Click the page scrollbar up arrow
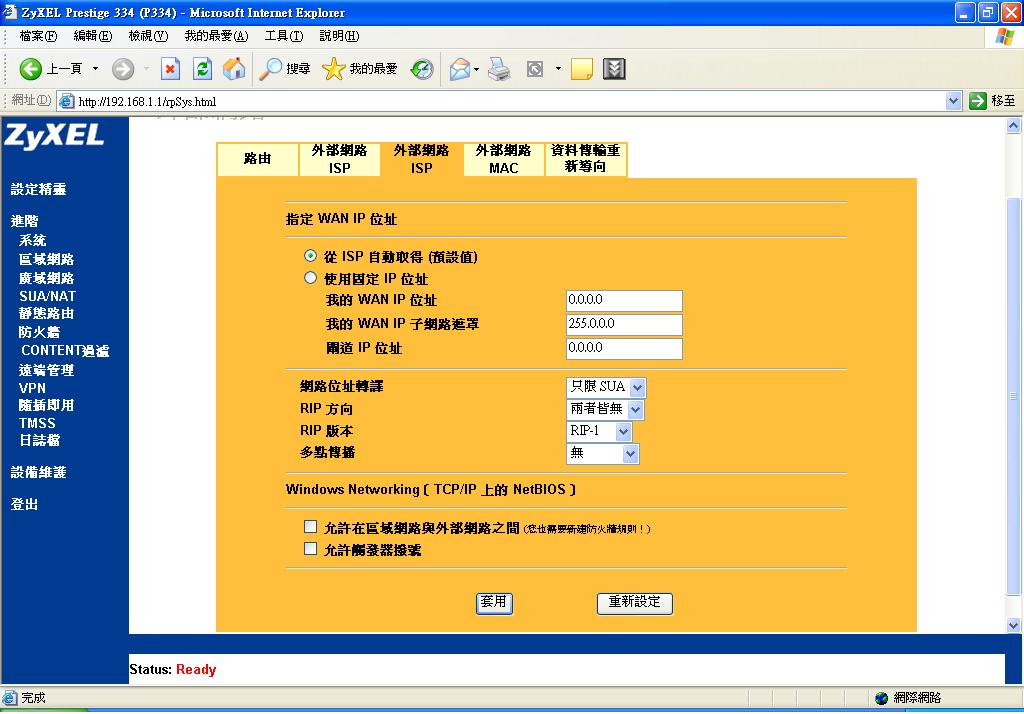 [1014, 125]
